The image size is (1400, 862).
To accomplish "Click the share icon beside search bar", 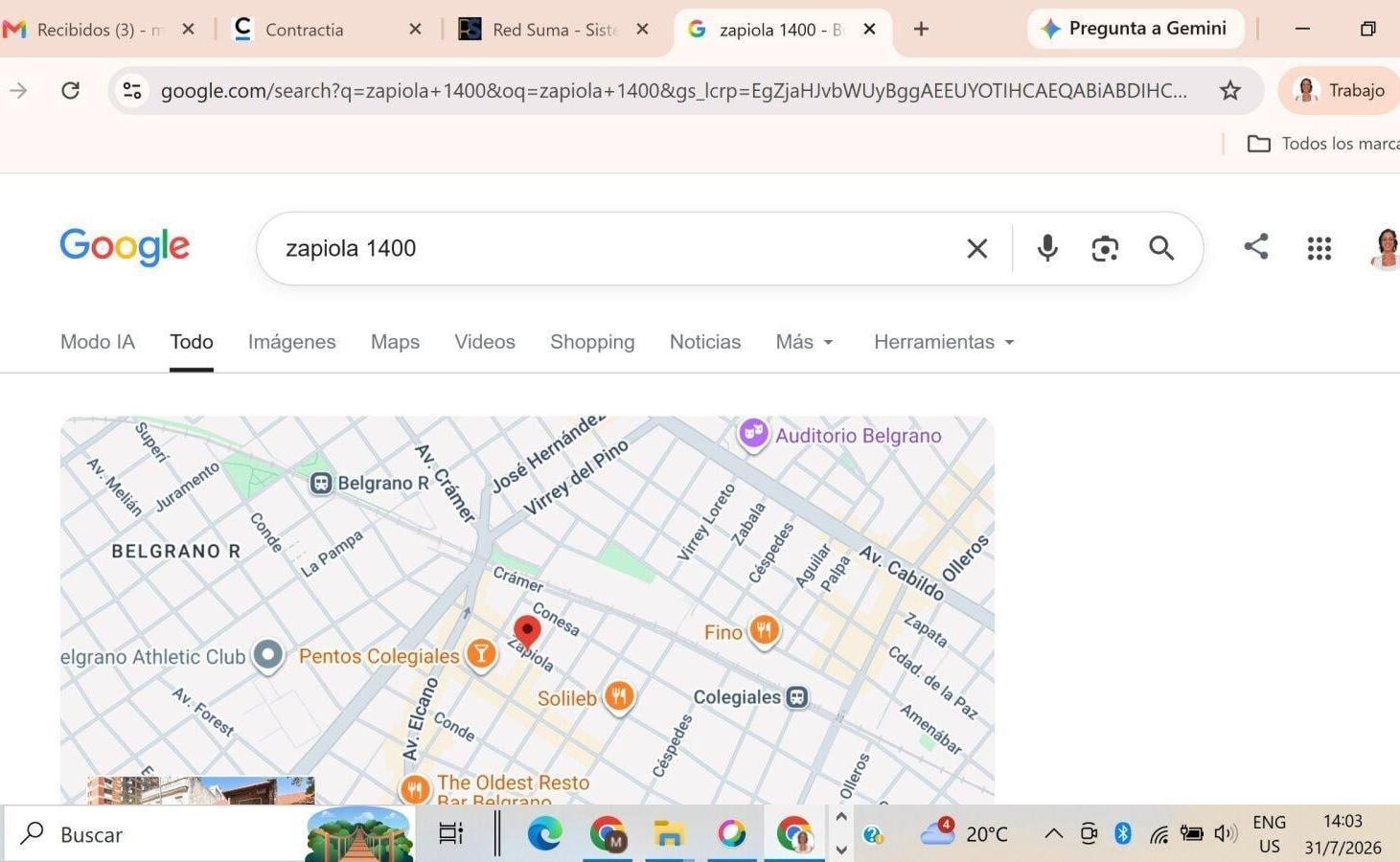I will pos(1256,246).
